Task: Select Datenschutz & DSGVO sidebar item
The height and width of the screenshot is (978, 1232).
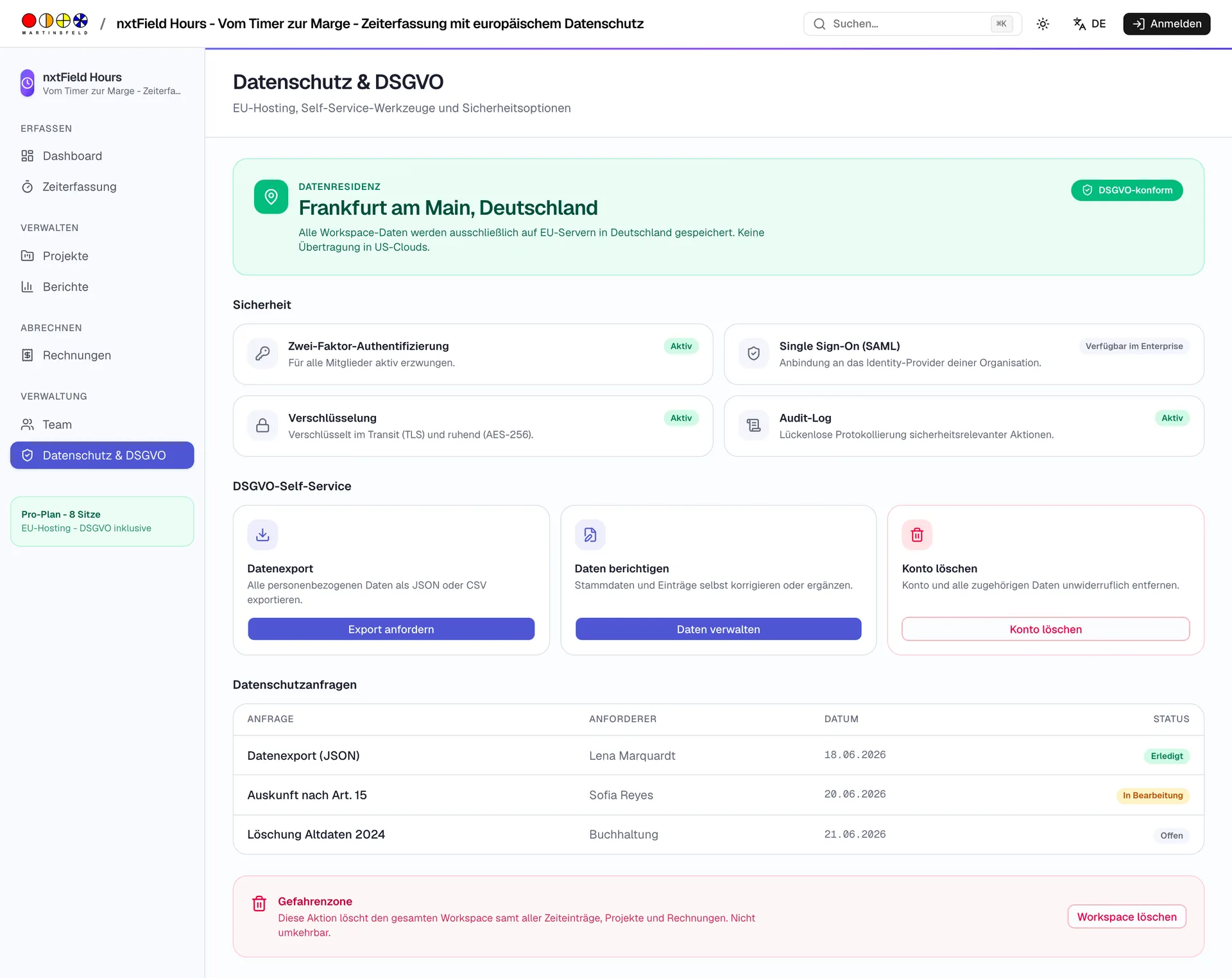Action: [102, 455]
